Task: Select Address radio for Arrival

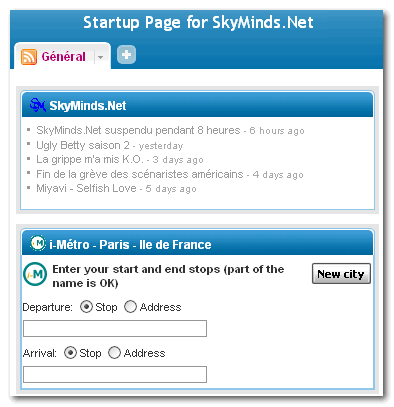Action: point(114,353)
